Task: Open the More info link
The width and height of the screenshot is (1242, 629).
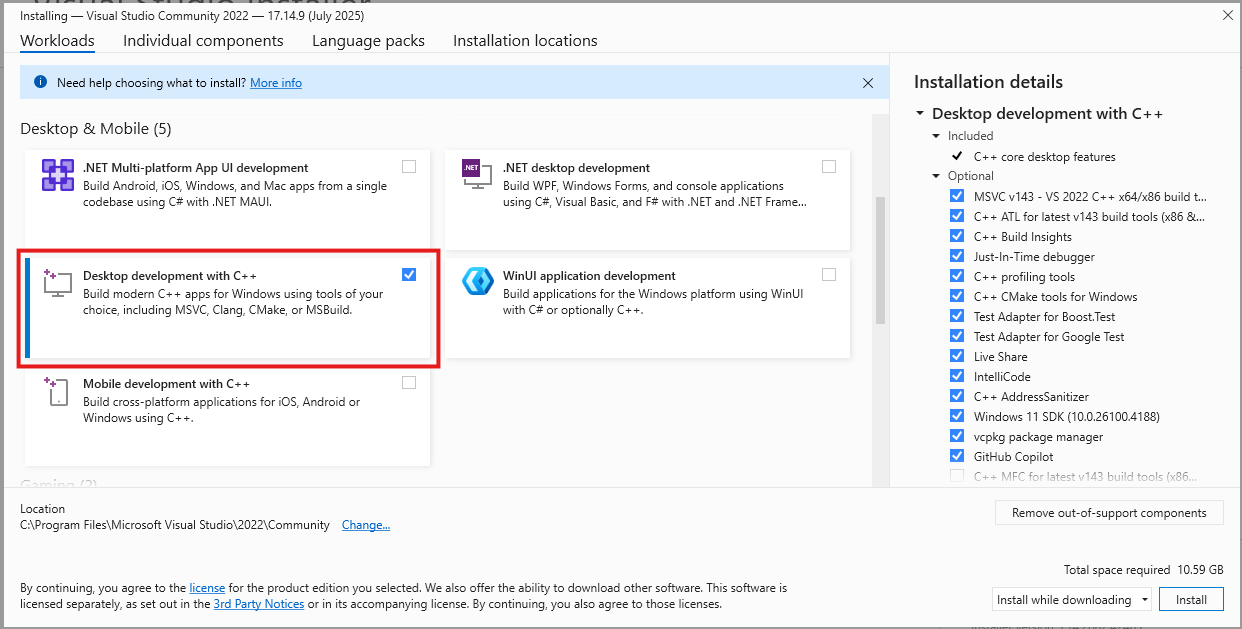Action: click(276, 83)
